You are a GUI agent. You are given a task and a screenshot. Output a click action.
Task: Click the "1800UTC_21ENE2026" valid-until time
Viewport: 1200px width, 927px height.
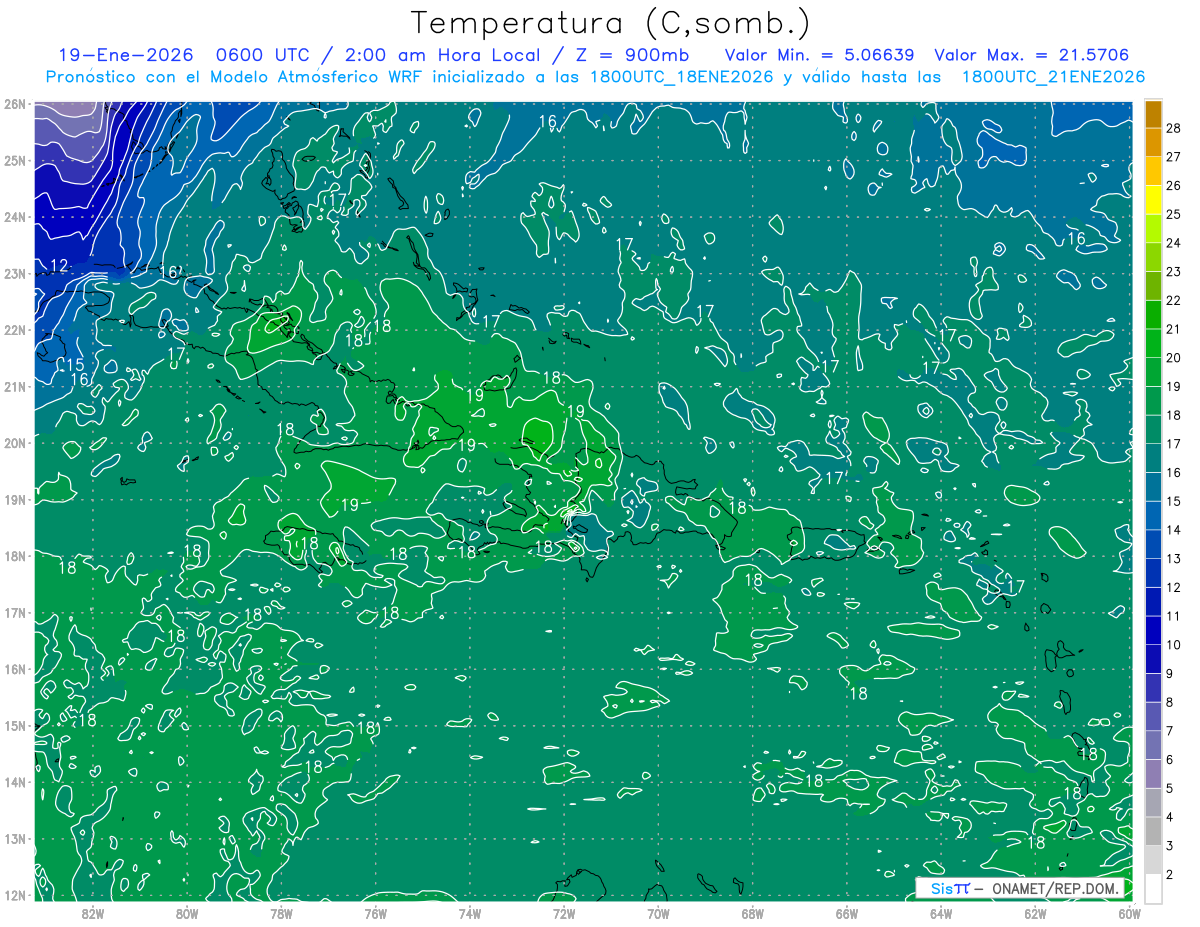pyautogui.click(x=1053, y=77)
